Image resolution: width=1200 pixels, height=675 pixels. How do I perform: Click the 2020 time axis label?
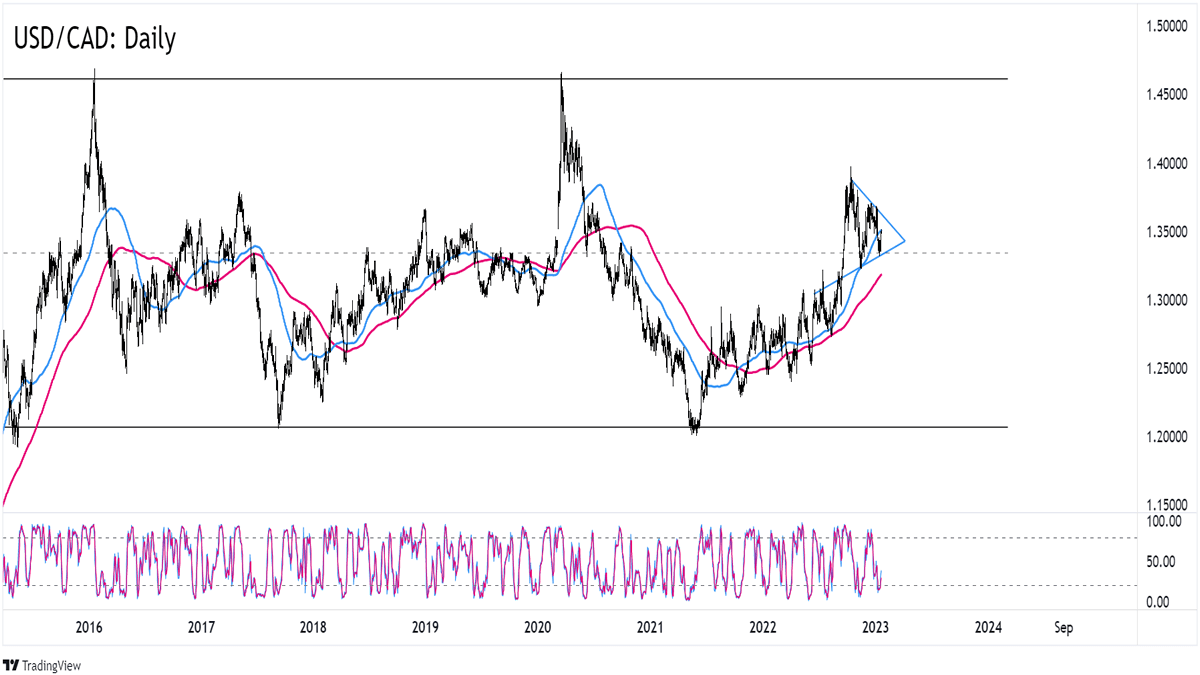537,628
